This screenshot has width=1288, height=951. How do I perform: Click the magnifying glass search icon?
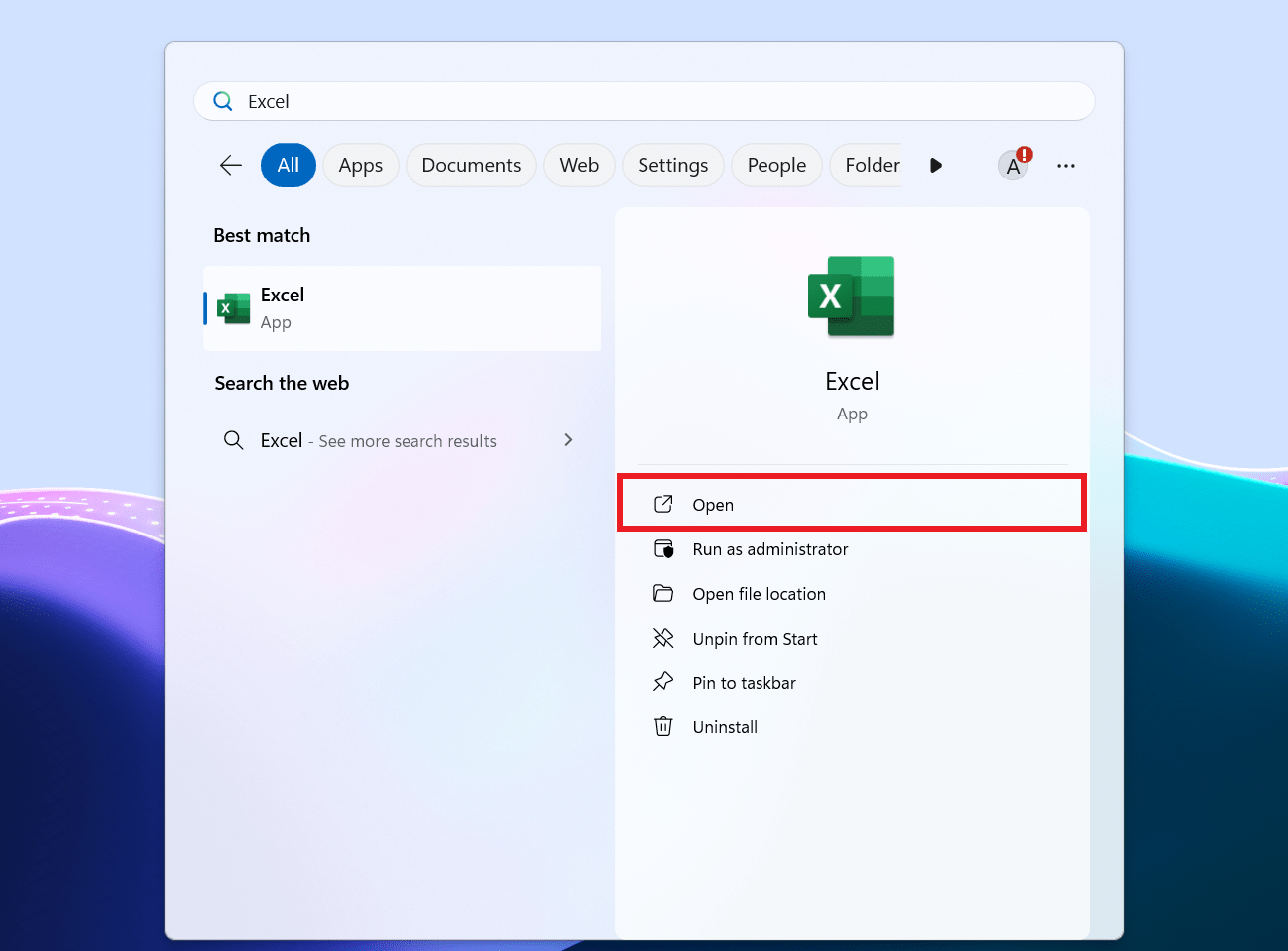(222, 100)
